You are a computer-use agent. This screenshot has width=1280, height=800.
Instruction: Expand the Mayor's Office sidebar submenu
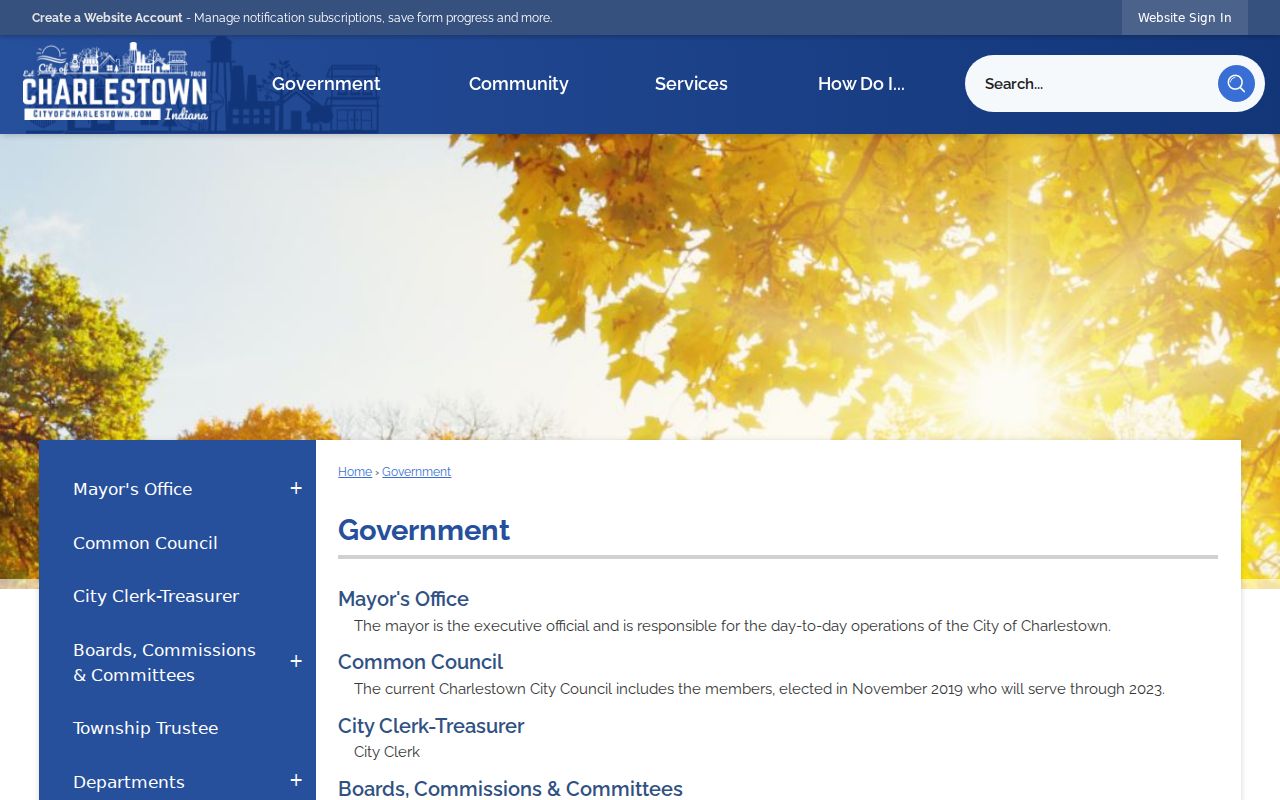pyautogui.click(x=296, y=489)
